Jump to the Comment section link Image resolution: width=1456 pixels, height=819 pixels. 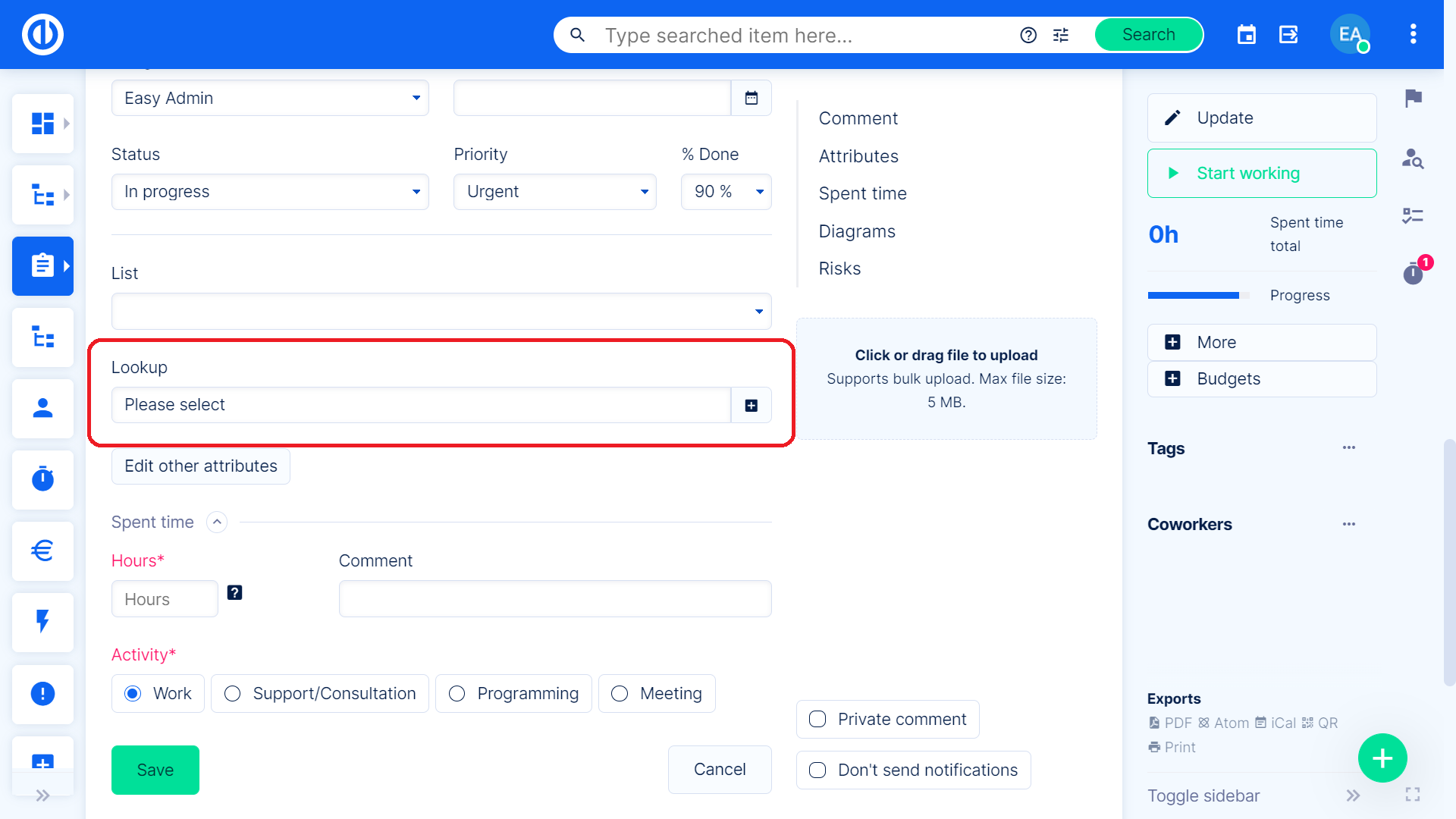point(858,118)
